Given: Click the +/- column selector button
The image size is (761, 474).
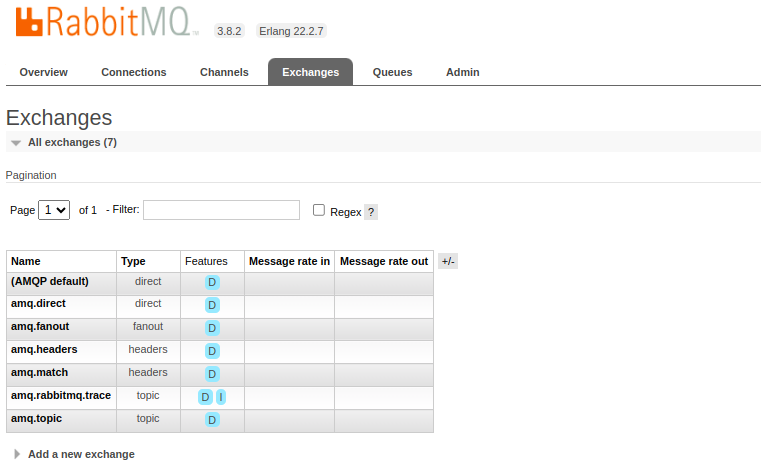Looking at the screenshot, I should click(x=448, y=262).
